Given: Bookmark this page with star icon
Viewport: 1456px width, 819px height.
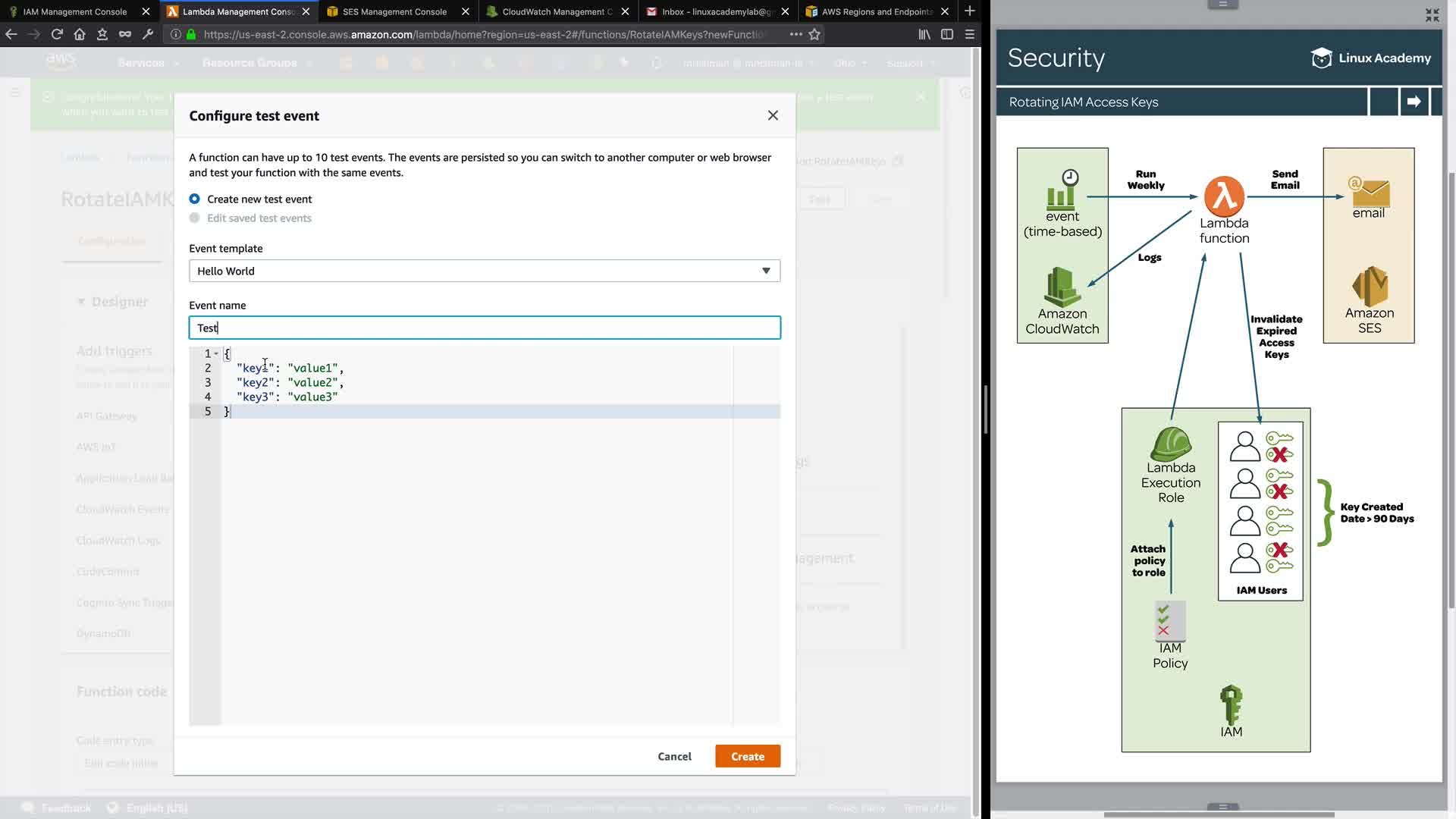Looking at the screenshot, I should [x=814, y=34].
